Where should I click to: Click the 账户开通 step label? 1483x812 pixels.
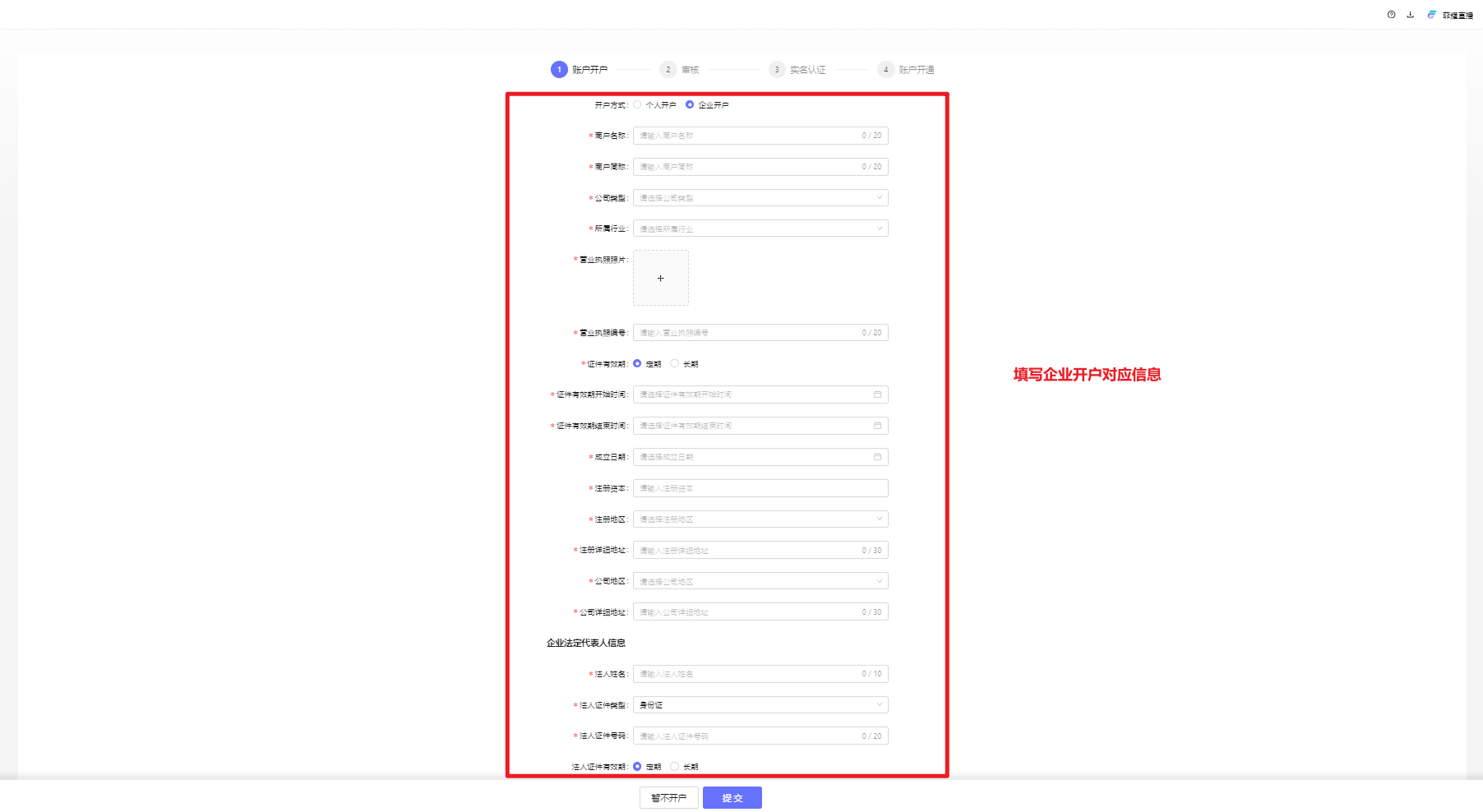916,70
